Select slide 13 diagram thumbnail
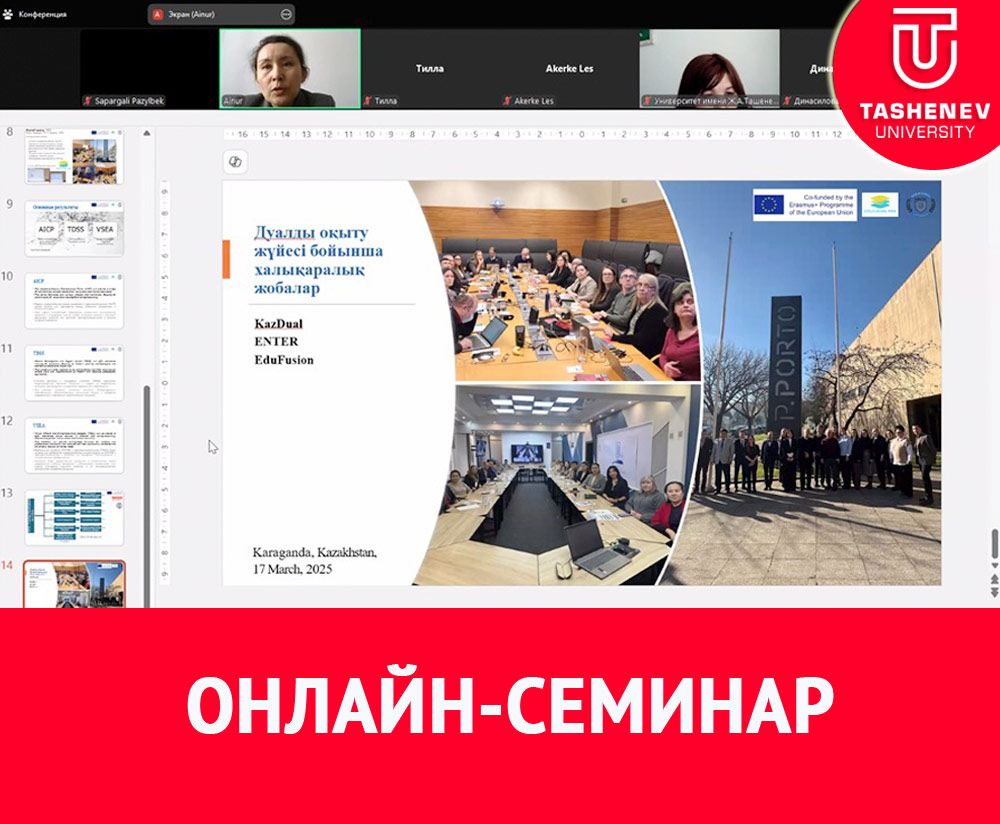This screenshot has width=1000, height=824. tap(75, 517)
